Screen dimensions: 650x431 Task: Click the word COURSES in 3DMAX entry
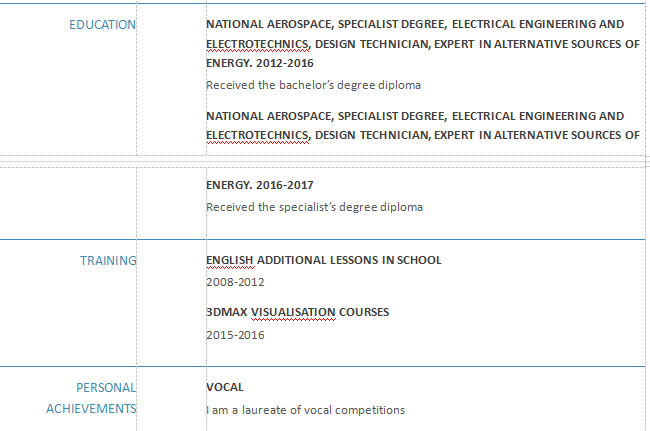364,312
